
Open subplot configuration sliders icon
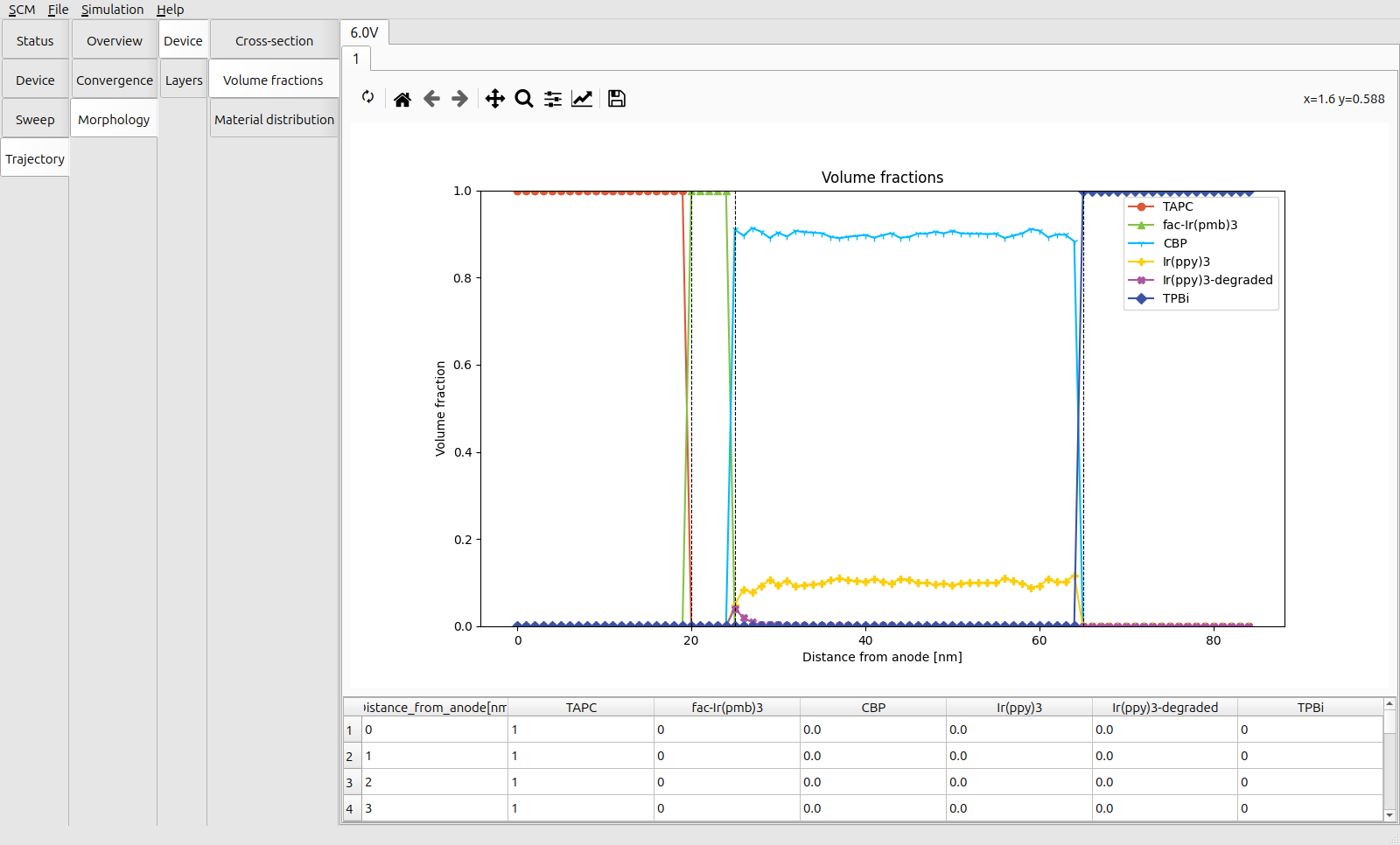point(553,99)
